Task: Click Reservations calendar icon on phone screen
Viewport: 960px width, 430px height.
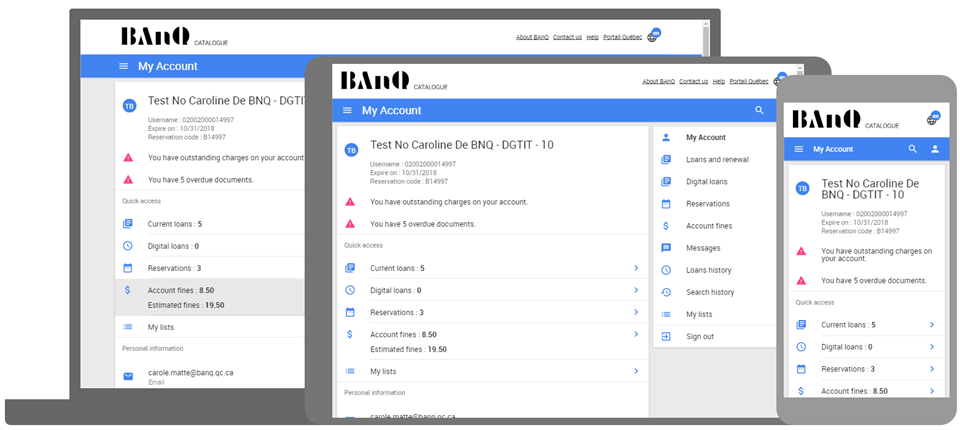Action: coord(801,369)
